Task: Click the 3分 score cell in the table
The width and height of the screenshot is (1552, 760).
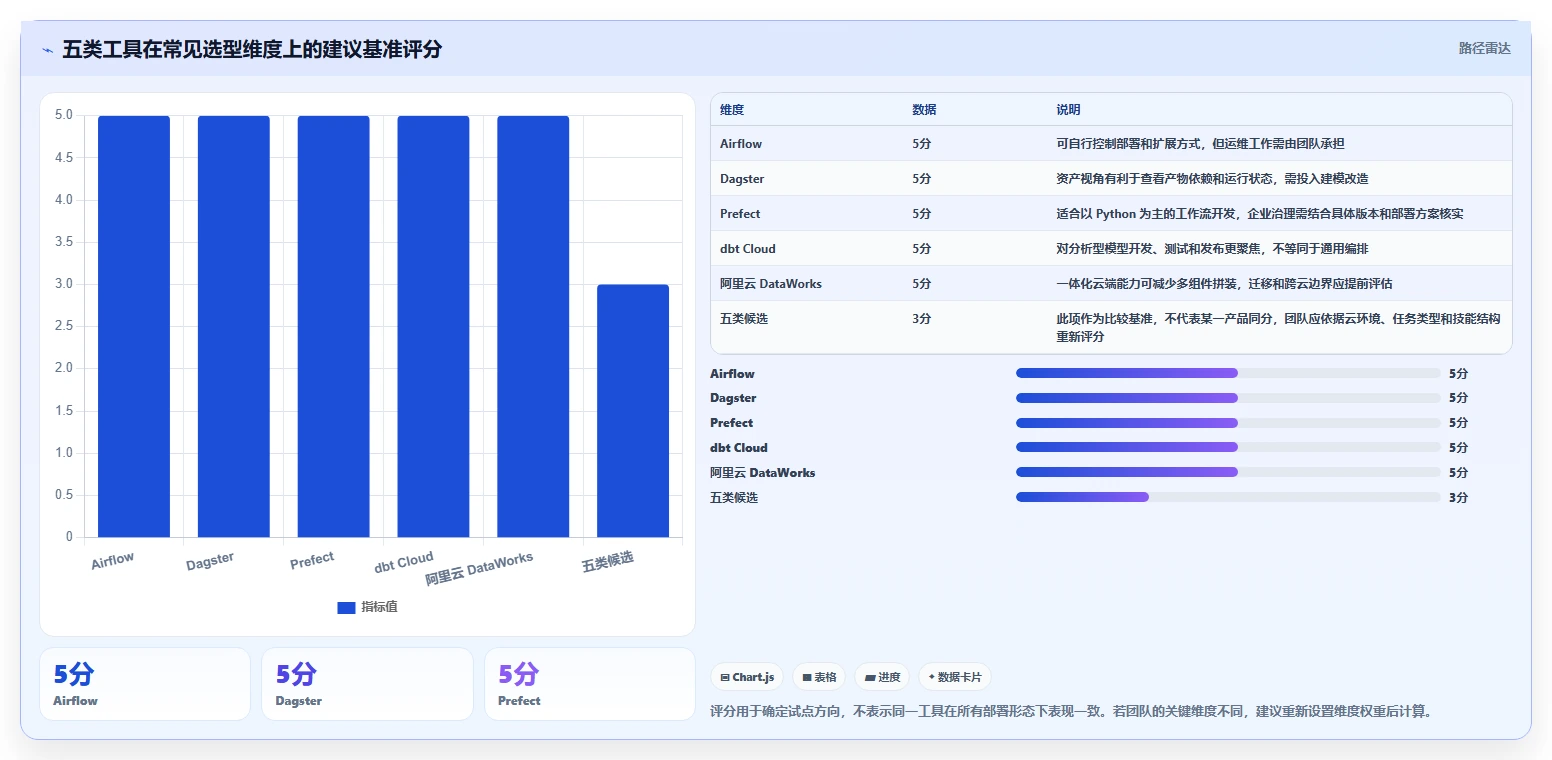Action: click(922, 319)
